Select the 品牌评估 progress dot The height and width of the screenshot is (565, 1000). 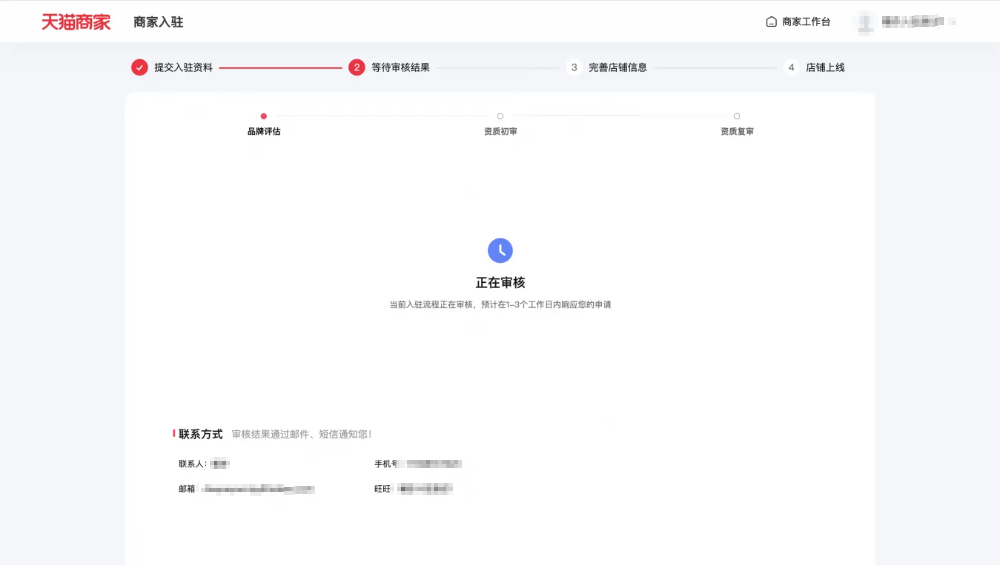[264, 116]
